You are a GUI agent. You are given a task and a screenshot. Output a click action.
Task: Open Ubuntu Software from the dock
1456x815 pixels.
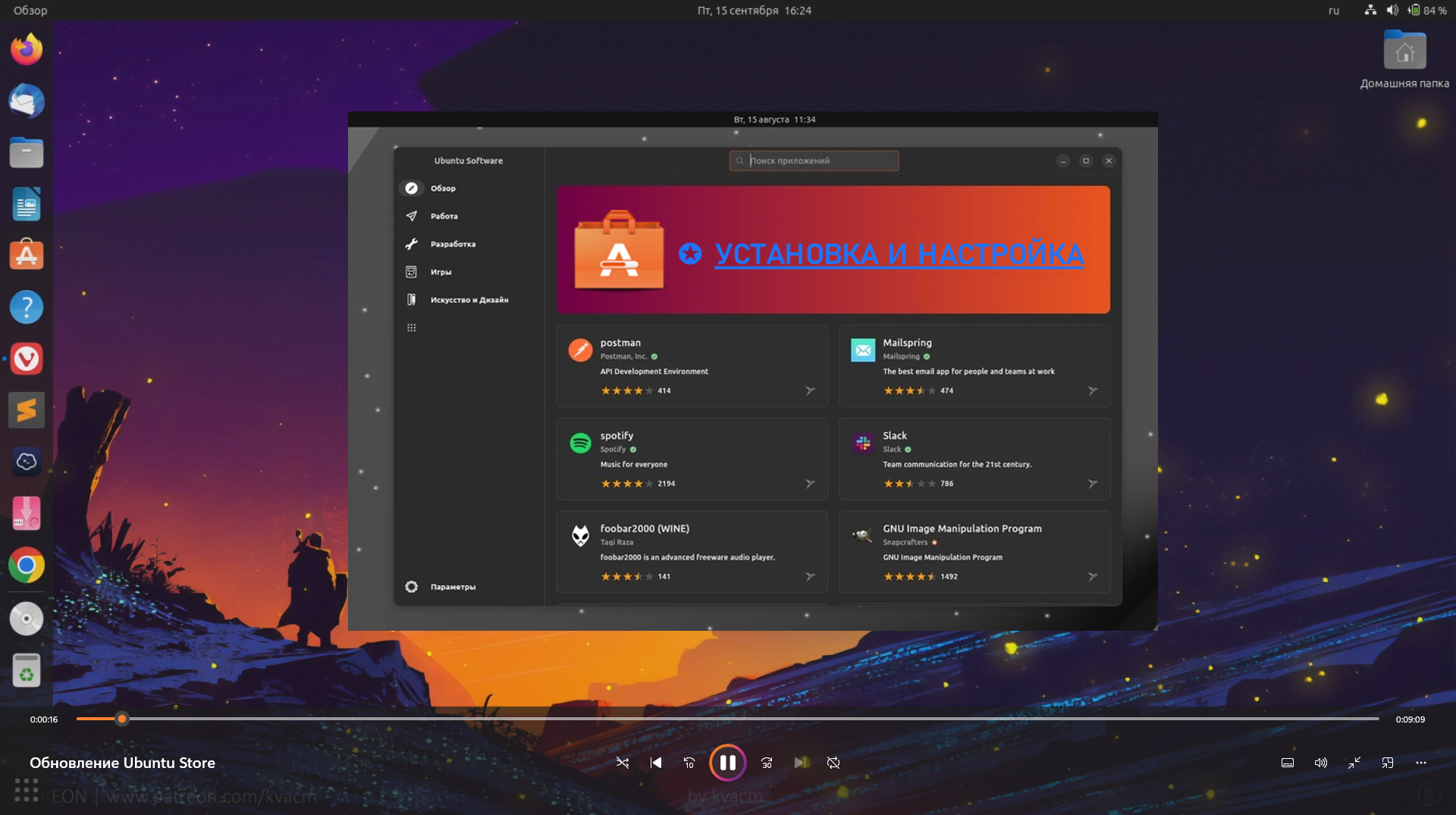(27, 255)
